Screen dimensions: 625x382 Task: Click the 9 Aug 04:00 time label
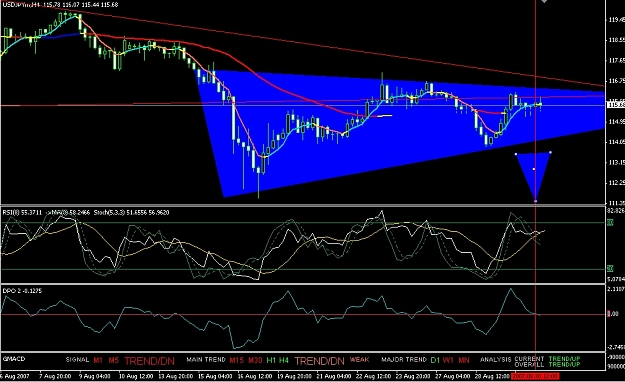[x=94, y=376]
